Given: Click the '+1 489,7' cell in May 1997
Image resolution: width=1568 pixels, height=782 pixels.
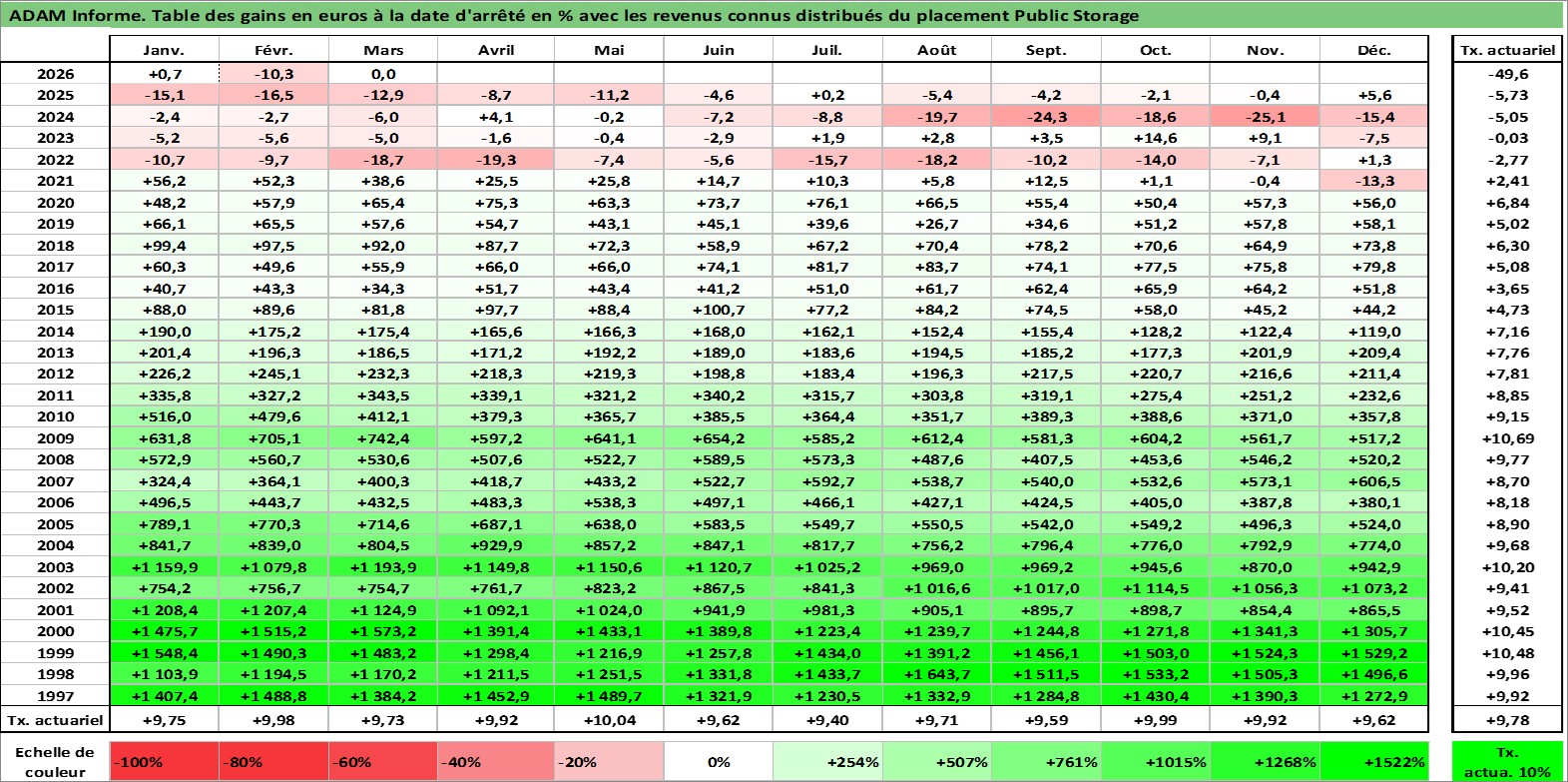Looking at the screenshot, I should pyautogui.click(x=608, y=696).
